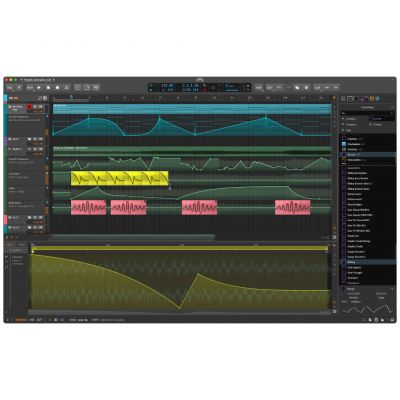Mute the first track in the arranger
Viewport: 400px width, 400px height.
pos(40,107)
